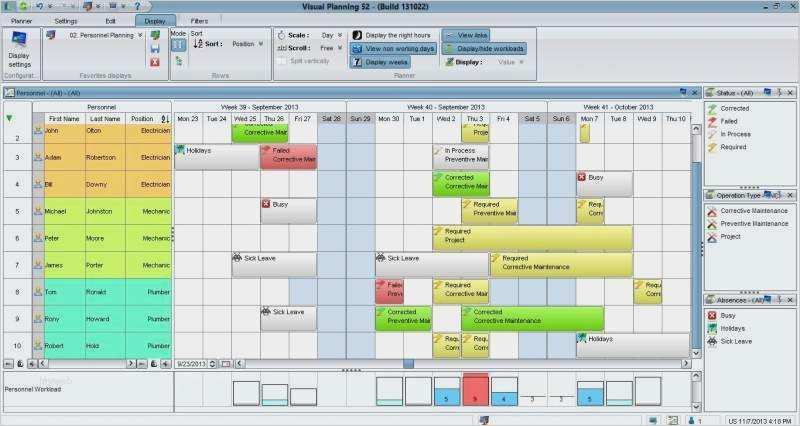Click Robert Holo's Holidays block
This screenshot has height=426, width=800.
point(633,345)
